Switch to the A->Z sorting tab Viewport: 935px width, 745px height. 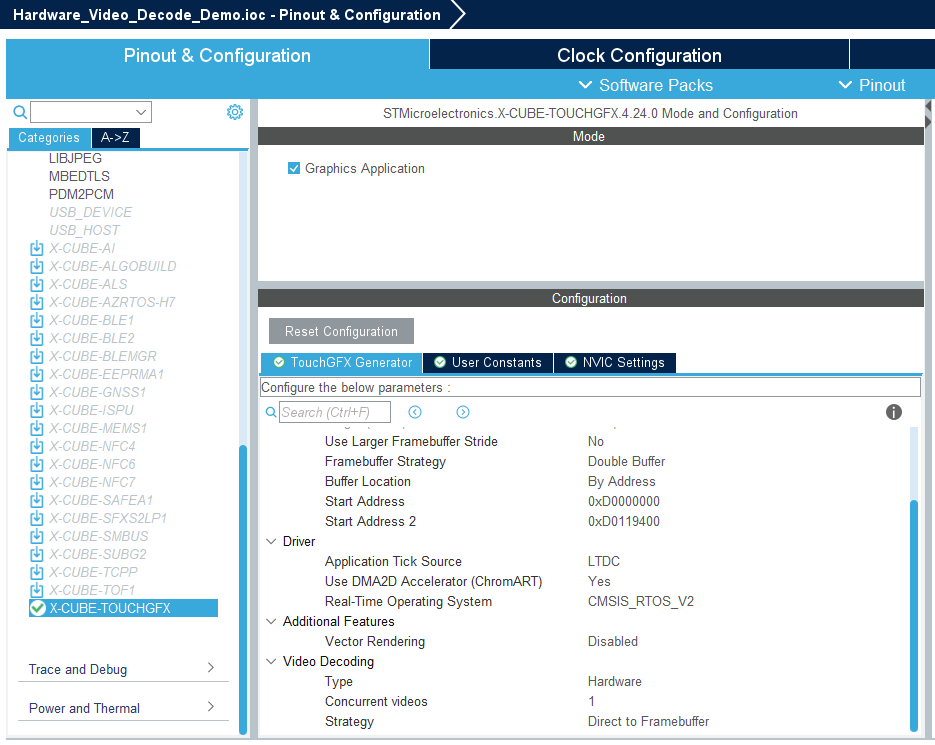tap(115, 138)
